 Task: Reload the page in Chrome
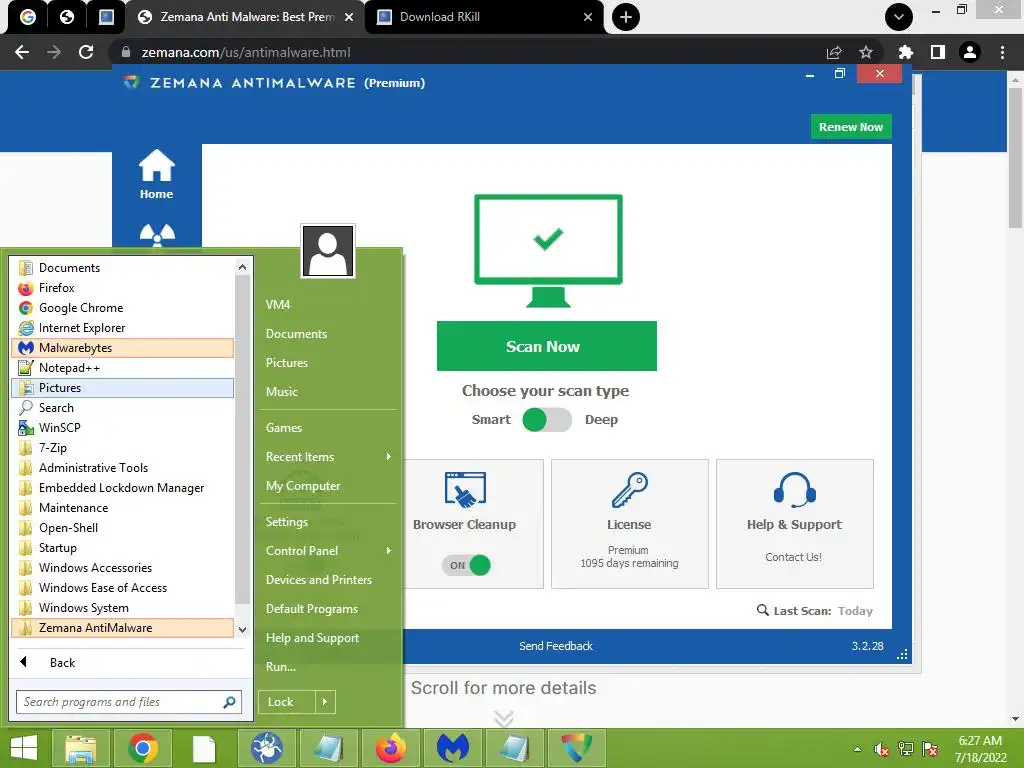pos(86,52)
